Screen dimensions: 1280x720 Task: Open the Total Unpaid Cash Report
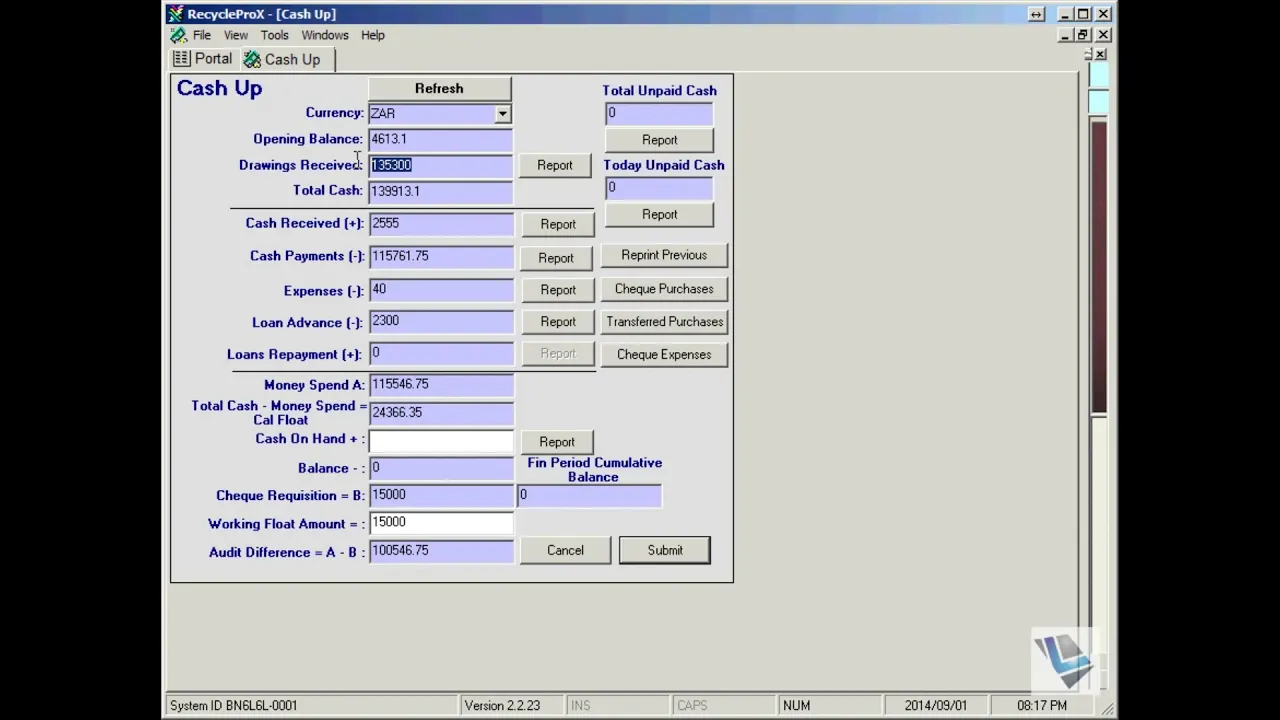[660, 140]
